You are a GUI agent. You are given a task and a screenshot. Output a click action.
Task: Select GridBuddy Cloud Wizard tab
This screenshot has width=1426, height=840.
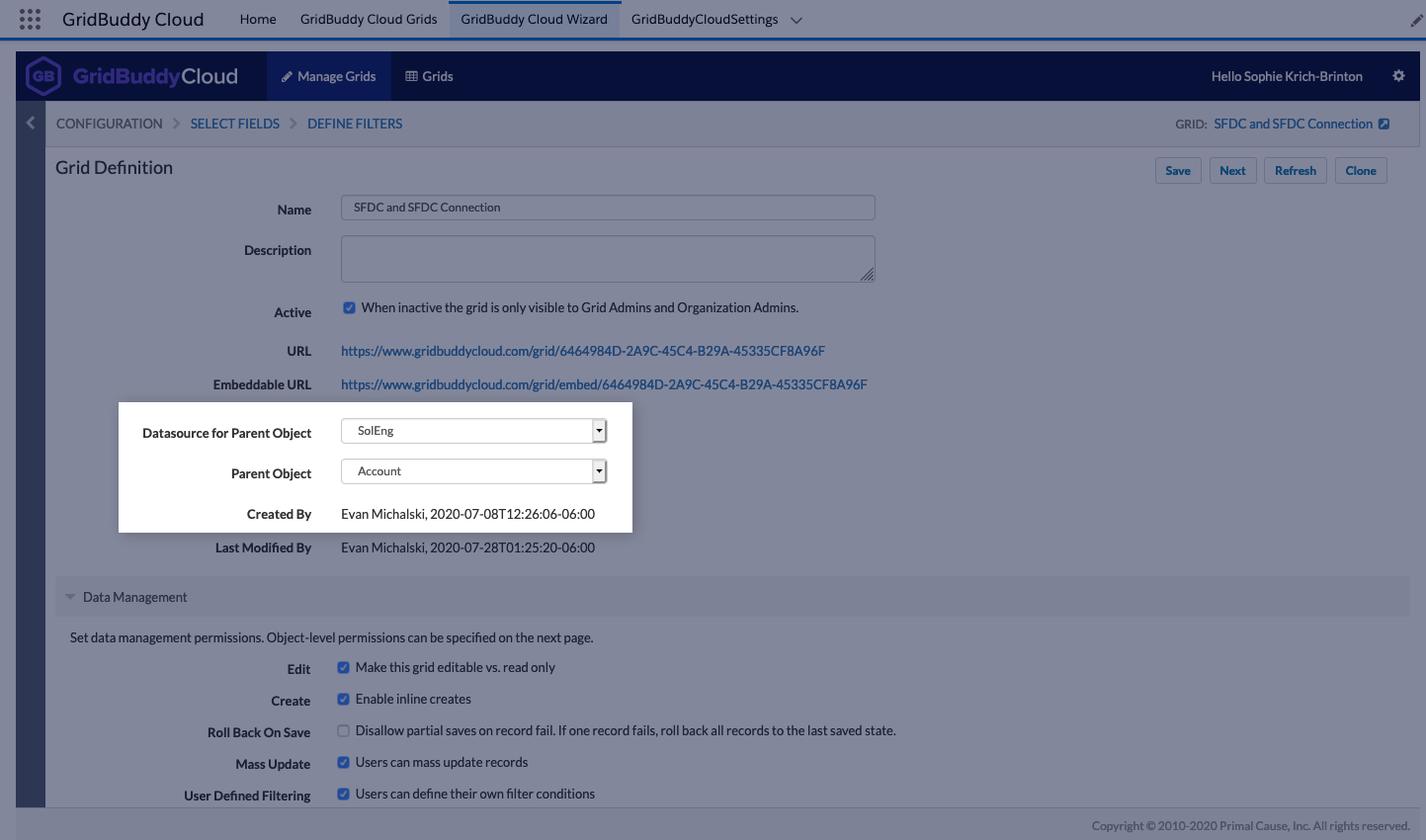click(x=535, y=19)
